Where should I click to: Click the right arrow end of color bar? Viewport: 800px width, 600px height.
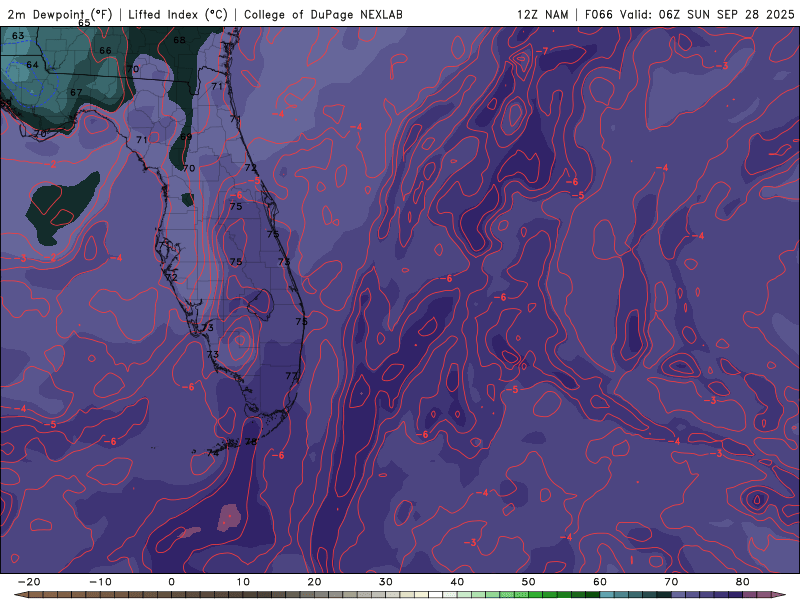(x=780, y=595)
